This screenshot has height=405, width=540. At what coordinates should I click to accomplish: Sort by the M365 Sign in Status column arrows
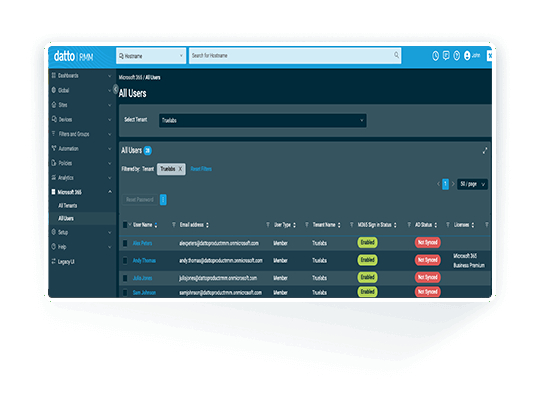[395, 225]
